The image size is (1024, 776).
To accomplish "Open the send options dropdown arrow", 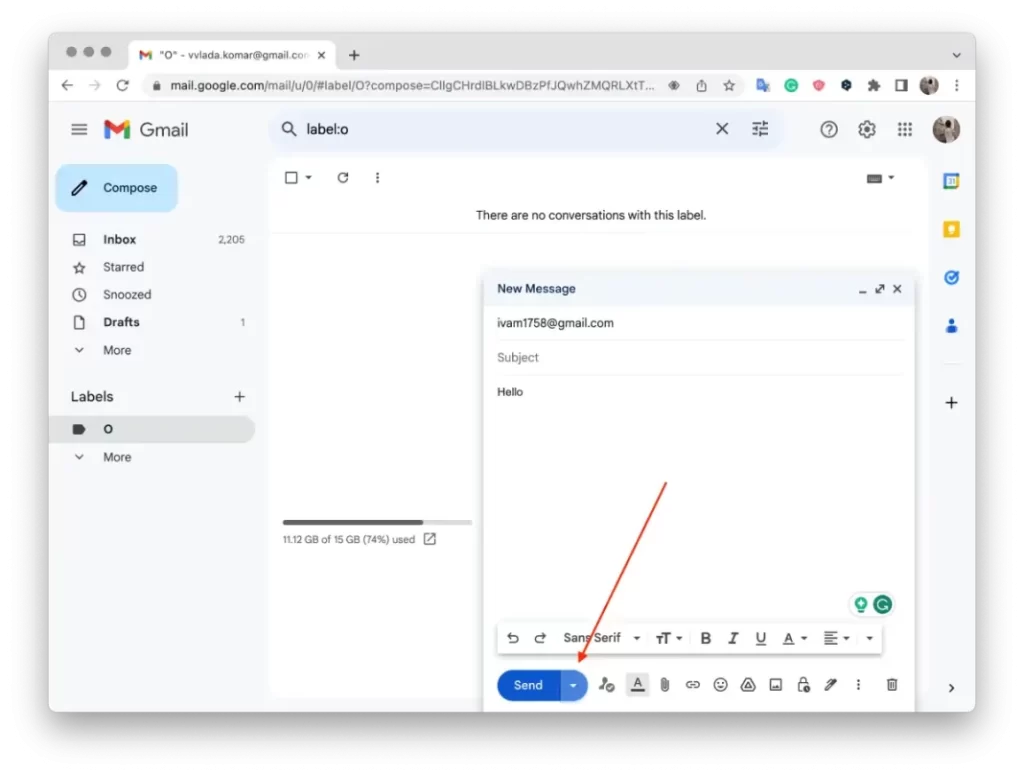I will 573,685.
